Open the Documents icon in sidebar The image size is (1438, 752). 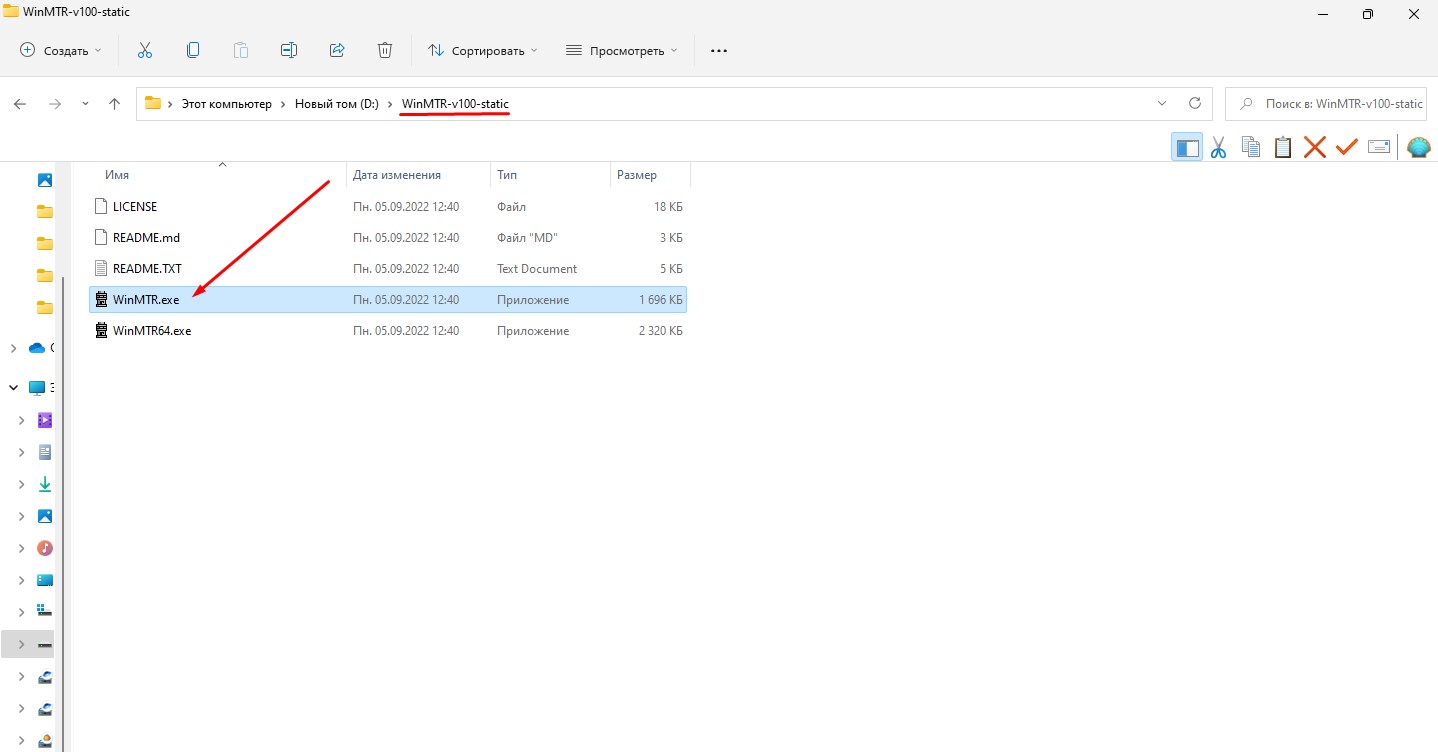coord(44,452)
